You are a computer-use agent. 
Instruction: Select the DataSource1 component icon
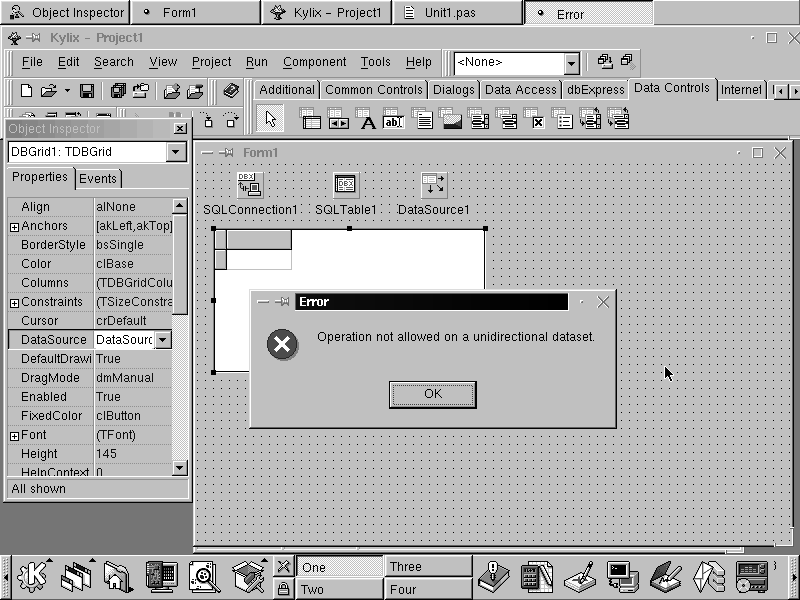(434, 185)
